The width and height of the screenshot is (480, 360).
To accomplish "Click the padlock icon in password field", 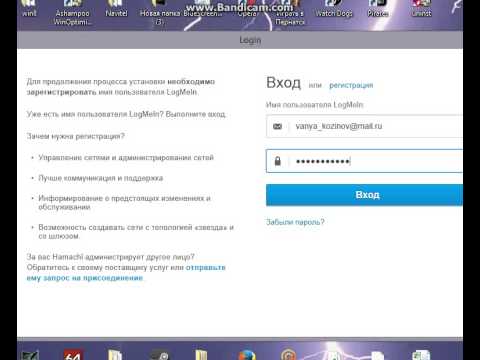I will point(277,161).
